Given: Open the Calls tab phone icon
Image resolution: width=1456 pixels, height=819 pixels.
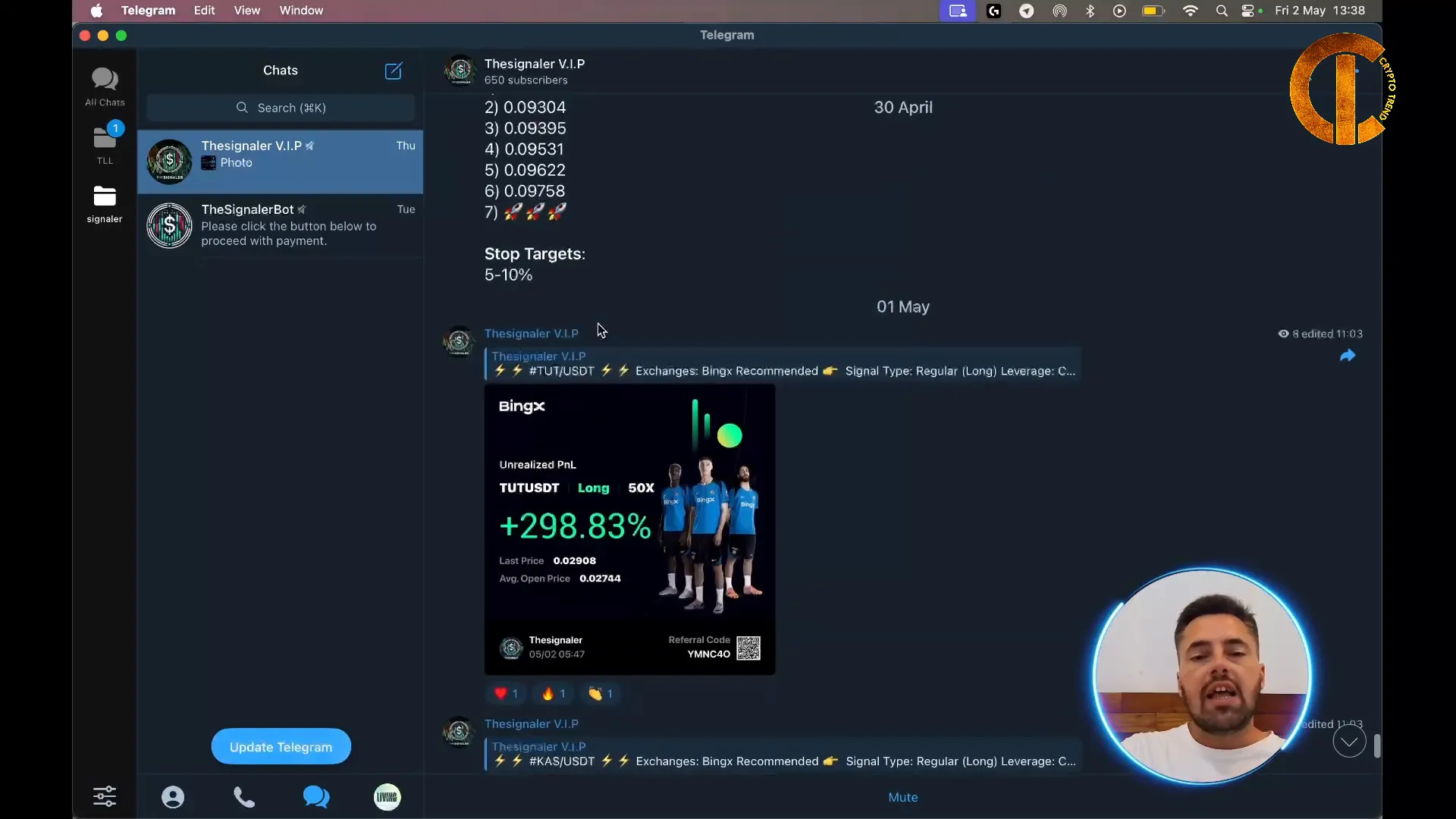Looking at the screenshot, I should (244, 797).
